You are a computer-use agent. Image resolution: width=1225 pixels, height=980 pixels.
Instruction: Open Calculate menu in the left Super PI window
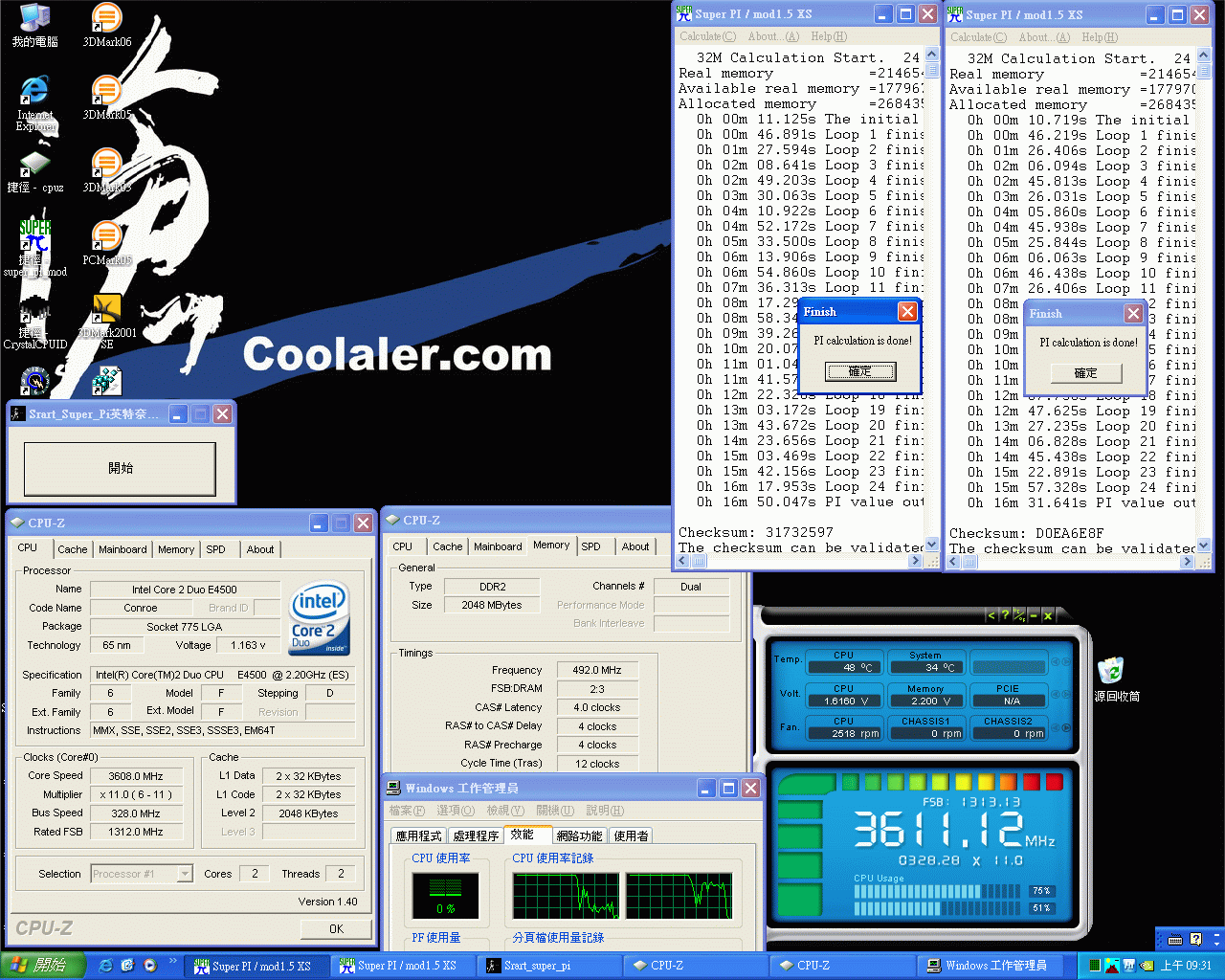point(707,36)
